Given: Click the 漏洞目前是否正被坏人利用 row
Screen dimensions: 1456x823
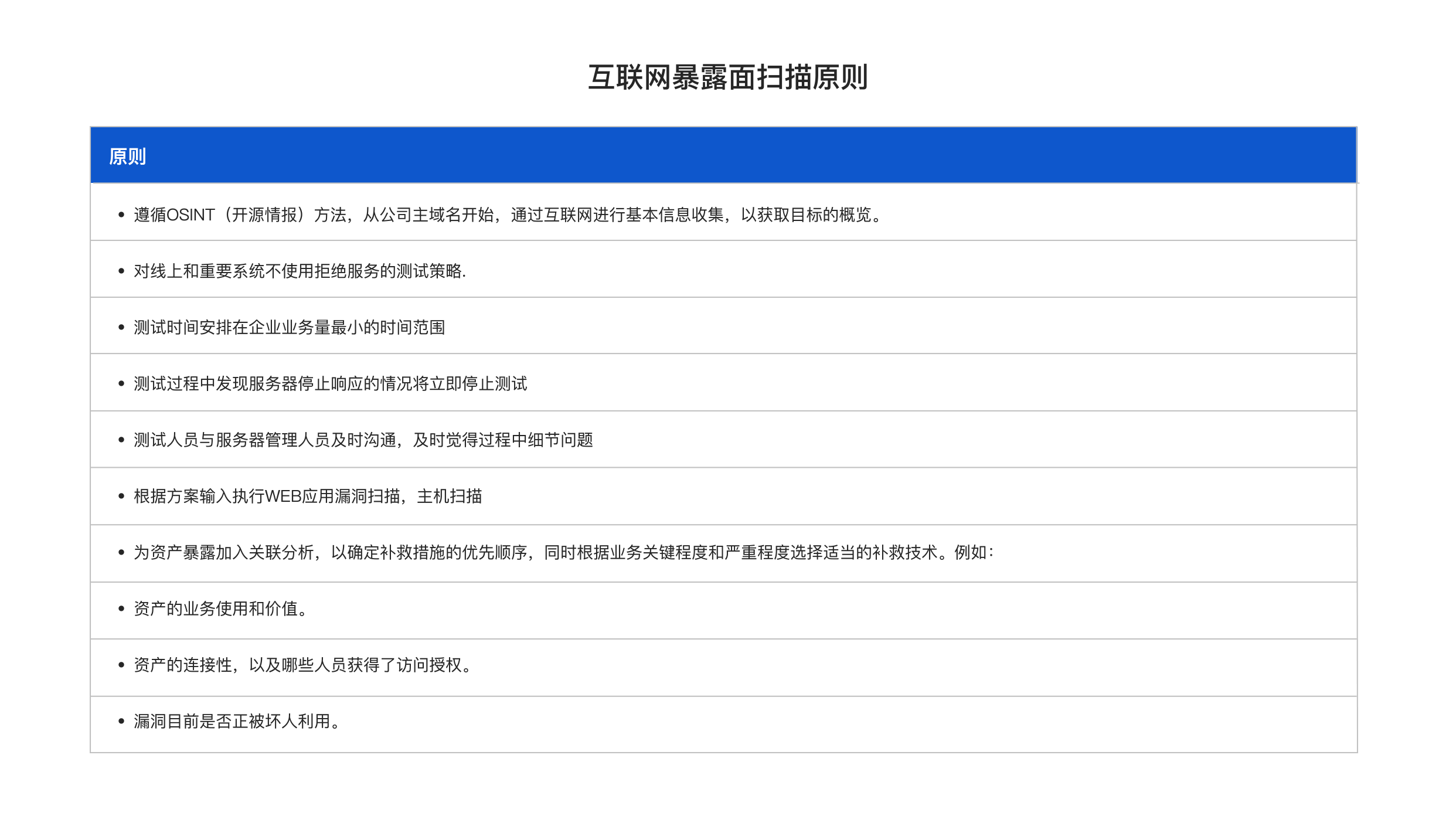Looking at the screenshot, I should point(236,722).
